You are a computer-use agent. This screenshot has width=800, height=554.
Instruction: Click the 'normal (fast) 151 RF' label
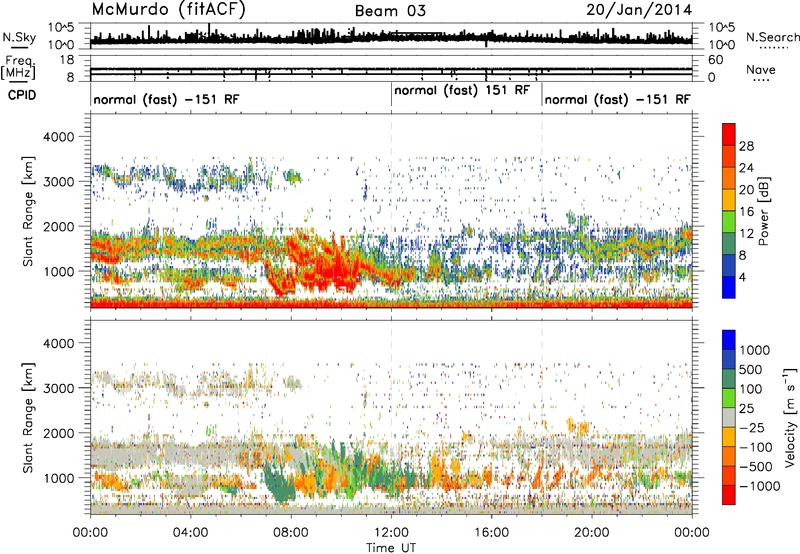pyautogui.click(x=462, y=90)
